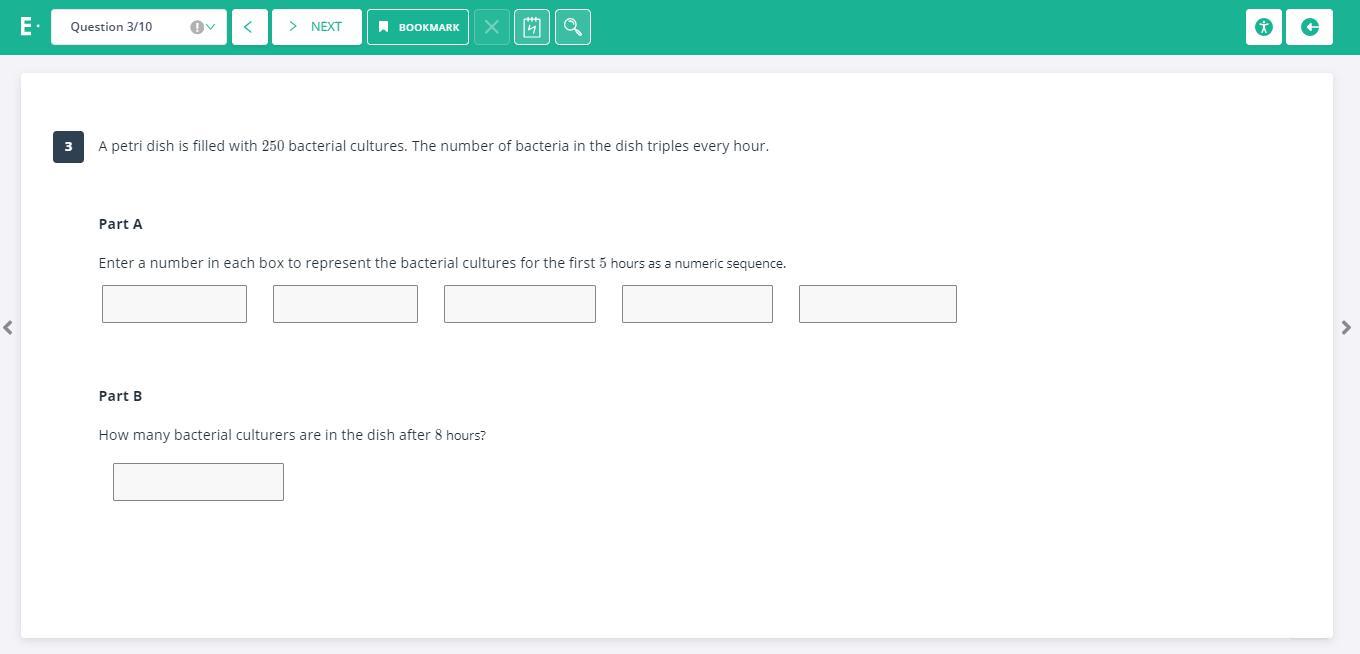Click the Part A heading text
The width and height of the screenshot is (1360, 654).
tap(120, 224)
